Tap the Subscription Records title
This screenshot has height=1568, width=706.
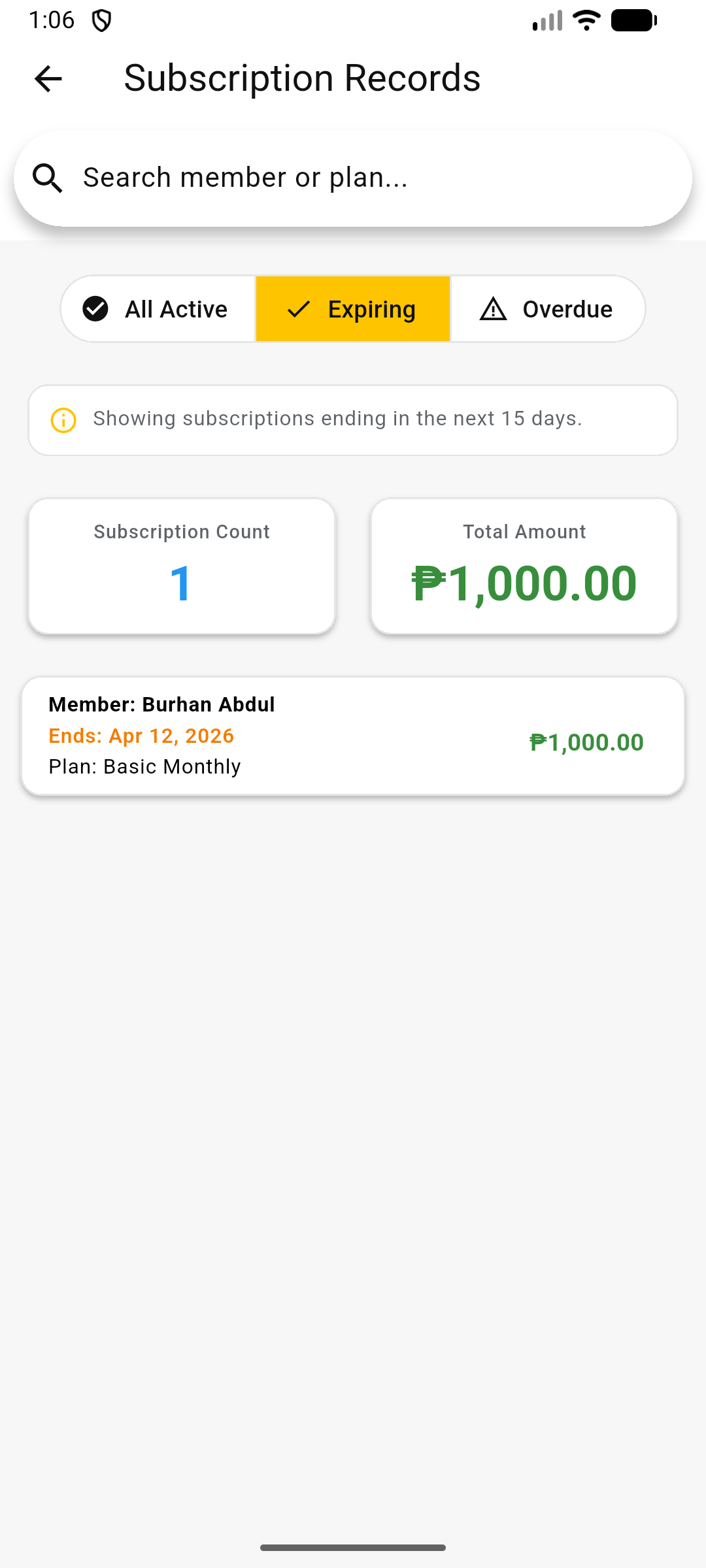[302, 79]
